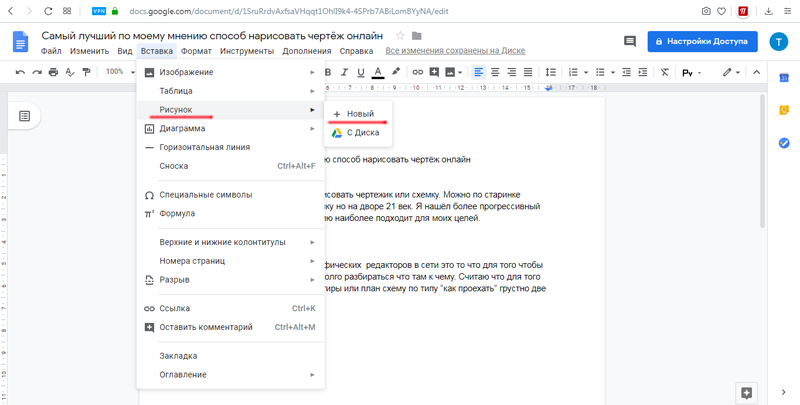Open Специальные символы
Screen dimensions: 800x405
pos(231,195)
